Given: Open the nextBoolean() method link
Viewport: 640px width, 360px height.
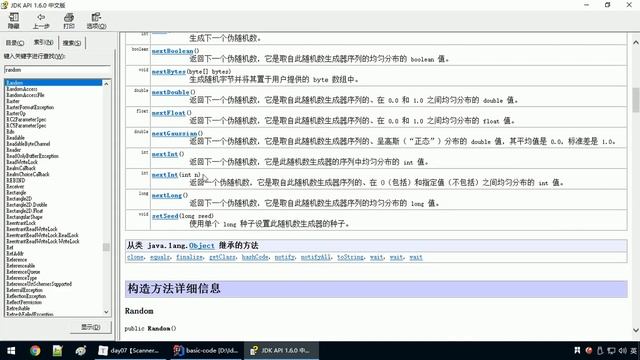Looking at the screenshot, I should (172, 51).
